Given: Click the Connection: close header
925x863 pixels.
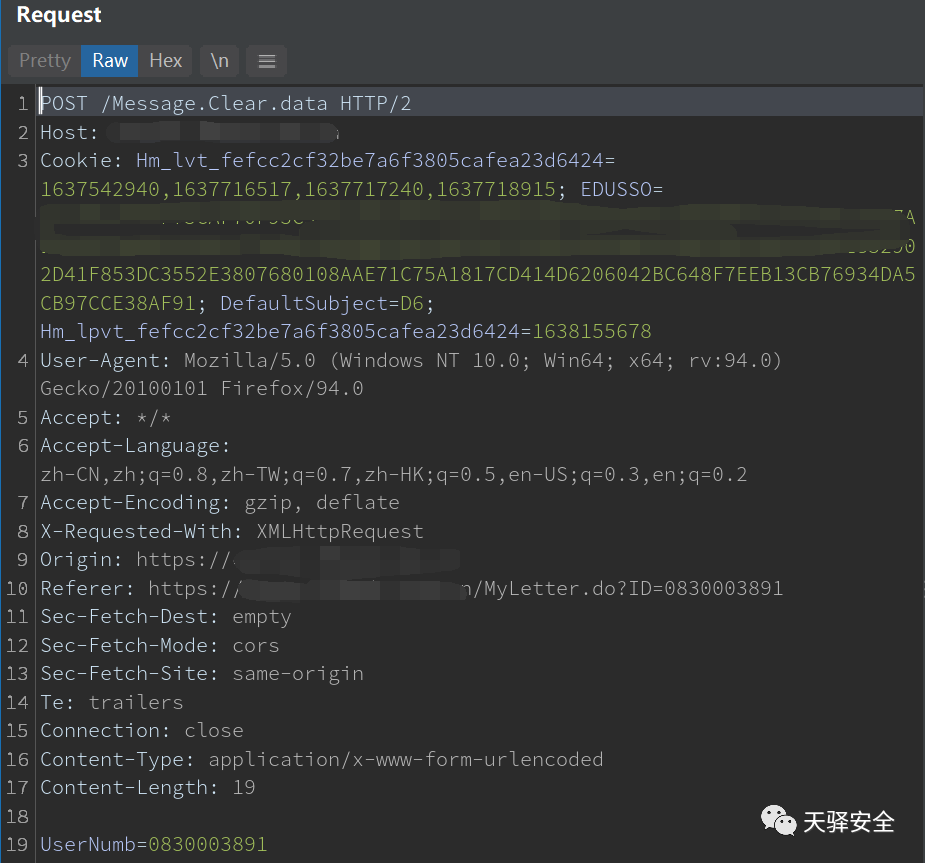Looking at the screenshot, I should click(141, 731).
